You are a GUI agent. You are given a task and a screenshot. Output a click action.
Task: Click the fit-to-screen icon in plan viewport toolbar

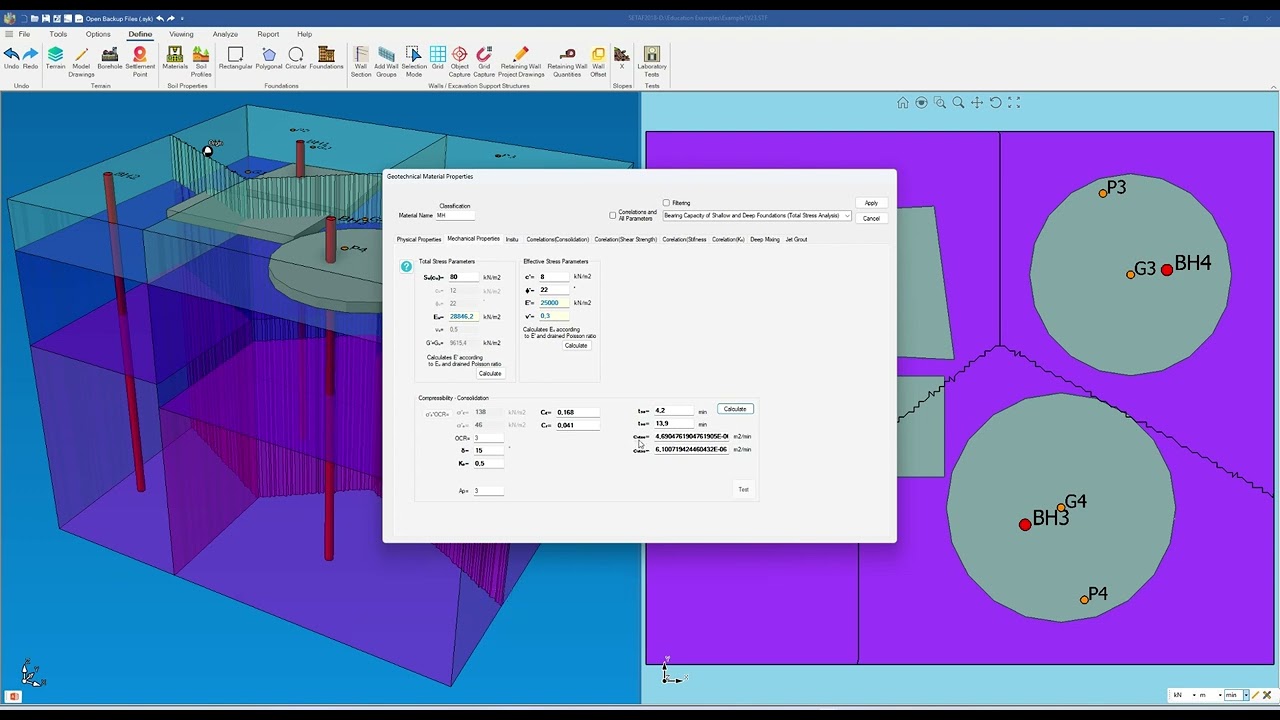tap(1014, 103)
